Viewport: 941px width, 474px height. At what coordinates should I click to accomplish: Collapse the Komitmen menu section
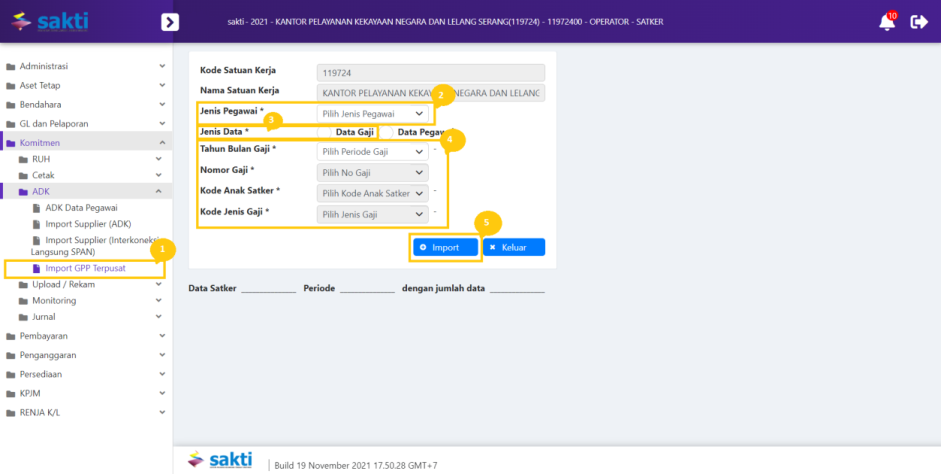pyautogui.click(x=162, y=143)
